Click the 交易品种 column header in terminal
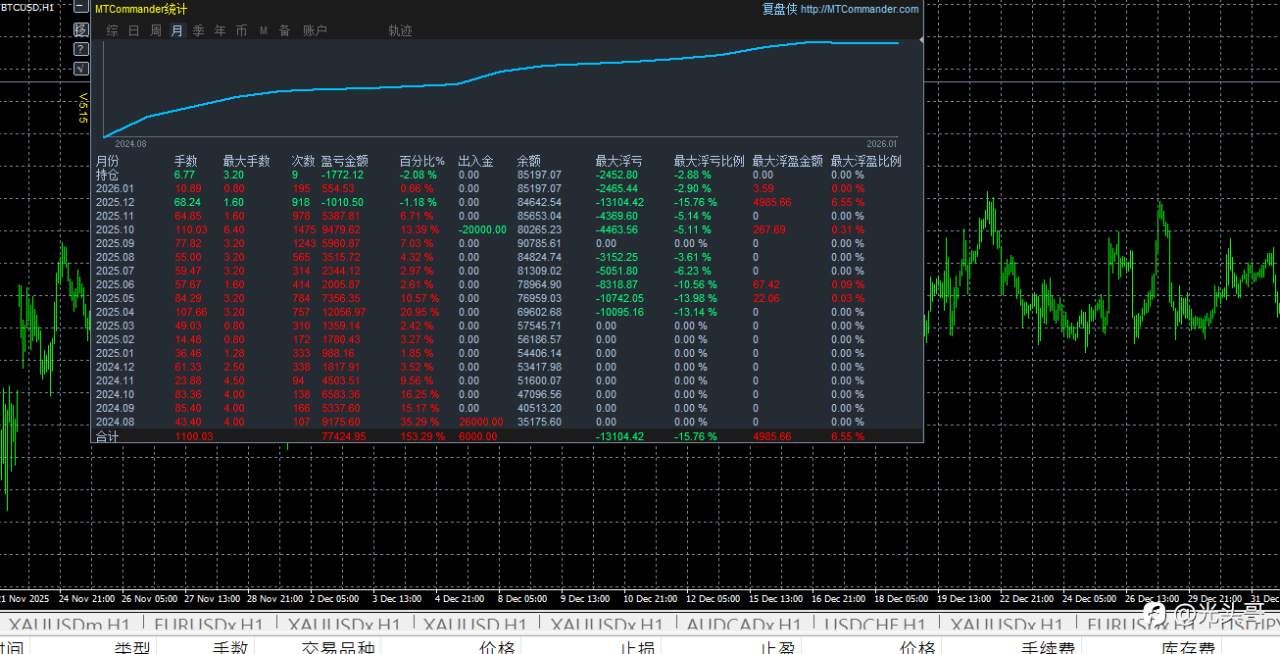1280x654 pixels. point(339,647)
